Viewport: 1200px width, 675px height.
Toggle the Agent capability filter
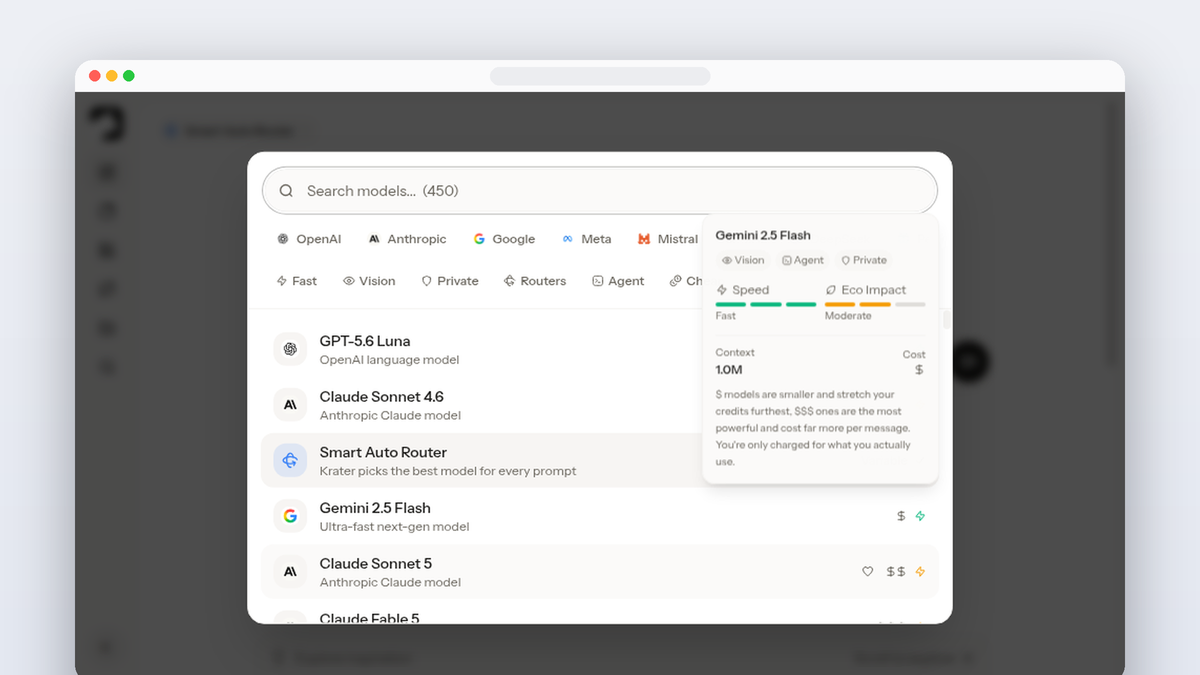[618, 281]
